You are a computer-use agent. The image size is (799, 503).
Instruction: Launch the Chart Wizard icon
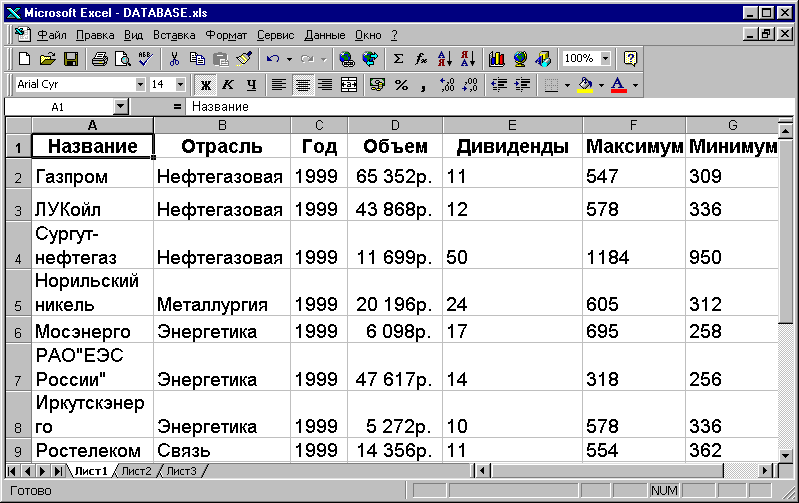[496, 59]
